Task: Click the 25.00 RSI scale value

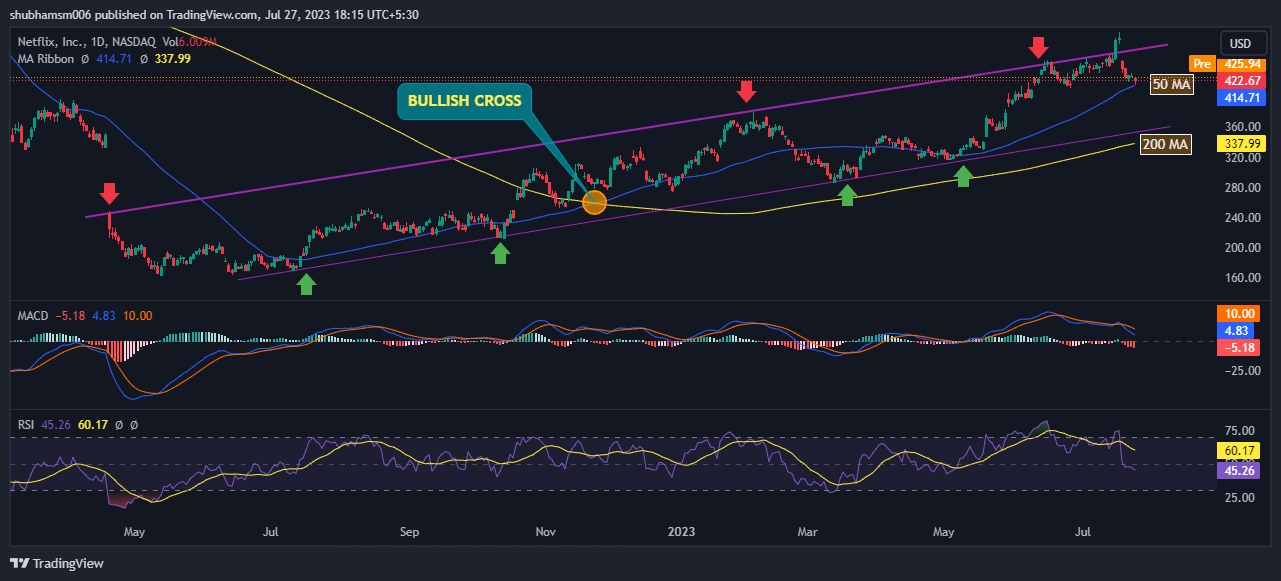Action: pyautogui.click(x=1240, y=496)
